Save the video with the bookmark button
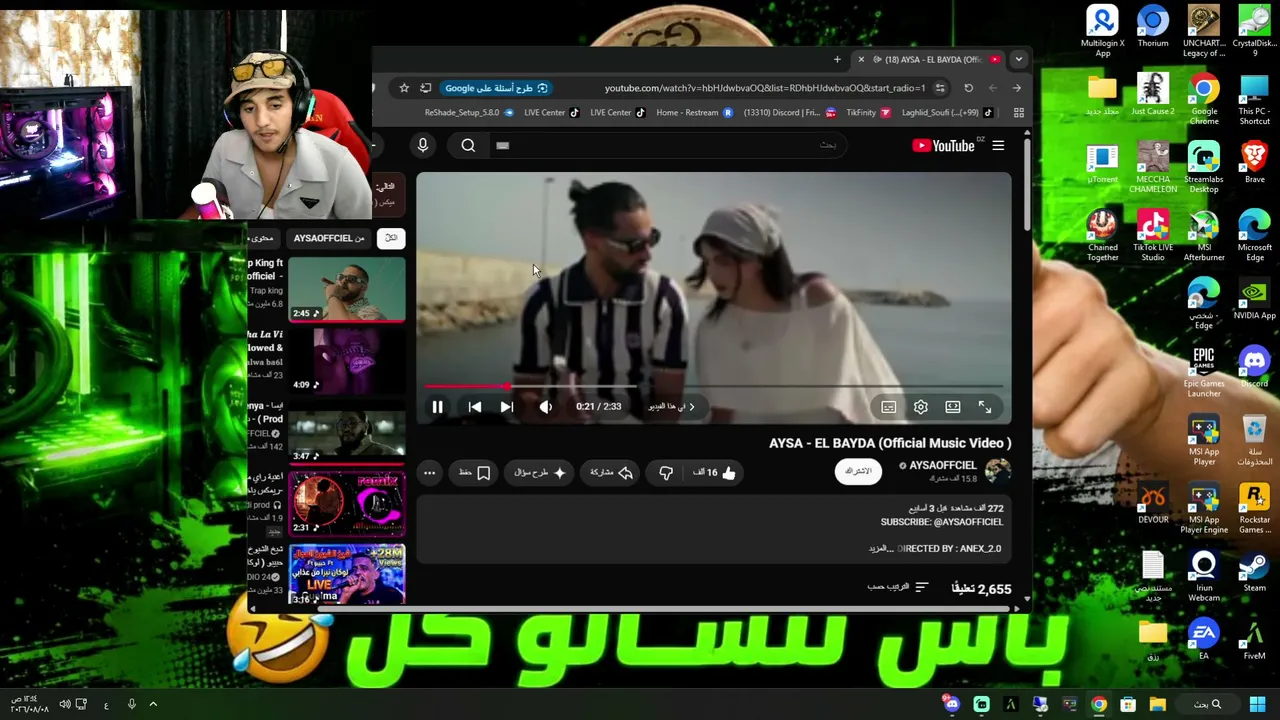The width and height of the screenshot is (1280, 720). click(x=475, y=473)
